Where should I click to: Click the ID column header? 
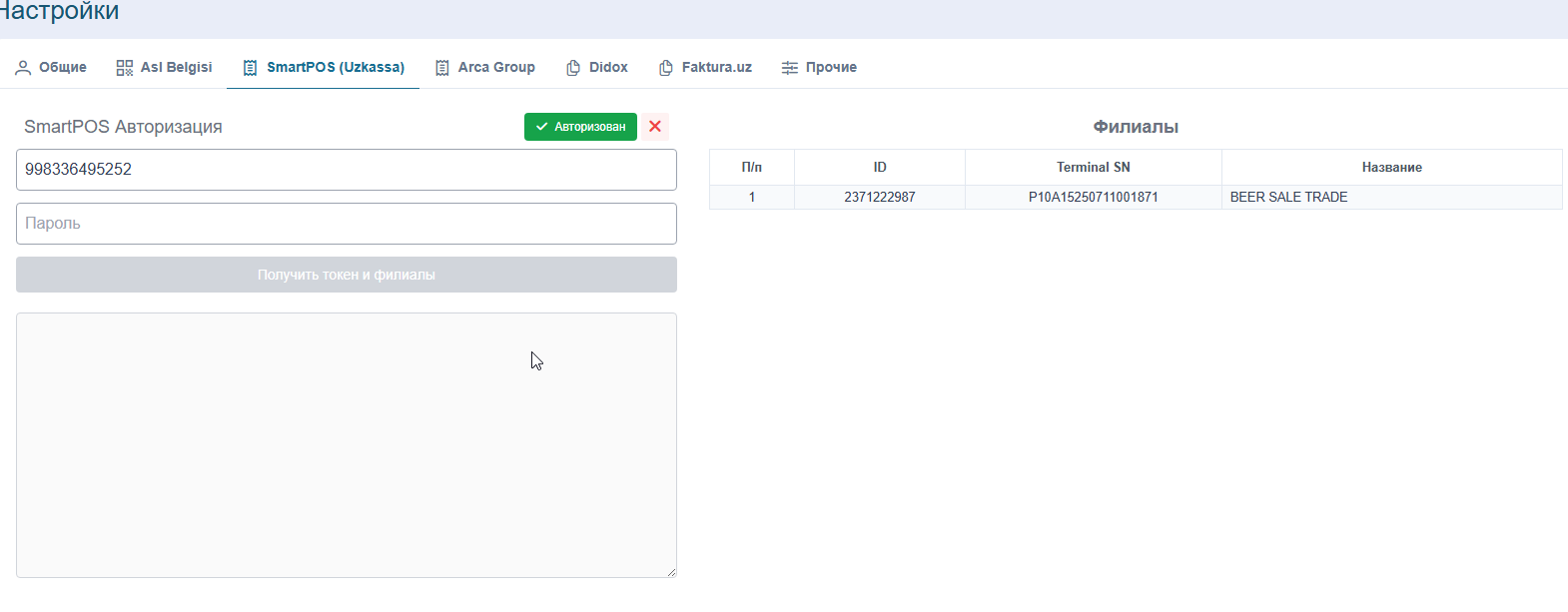click(880, 168)
